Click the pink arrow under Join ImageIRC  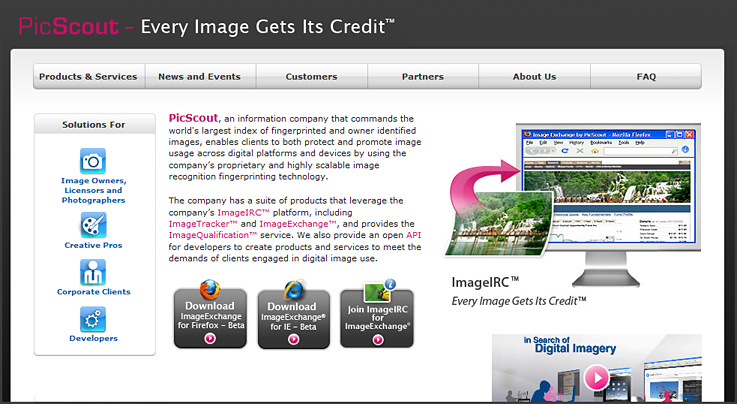pyautogui.click(x=378, y=340)
